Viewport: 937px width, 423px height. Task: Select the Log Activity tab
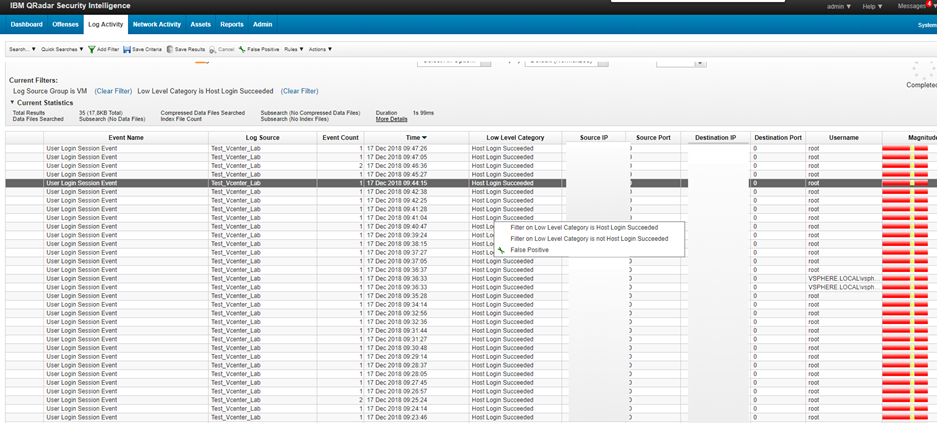(105, 24)
